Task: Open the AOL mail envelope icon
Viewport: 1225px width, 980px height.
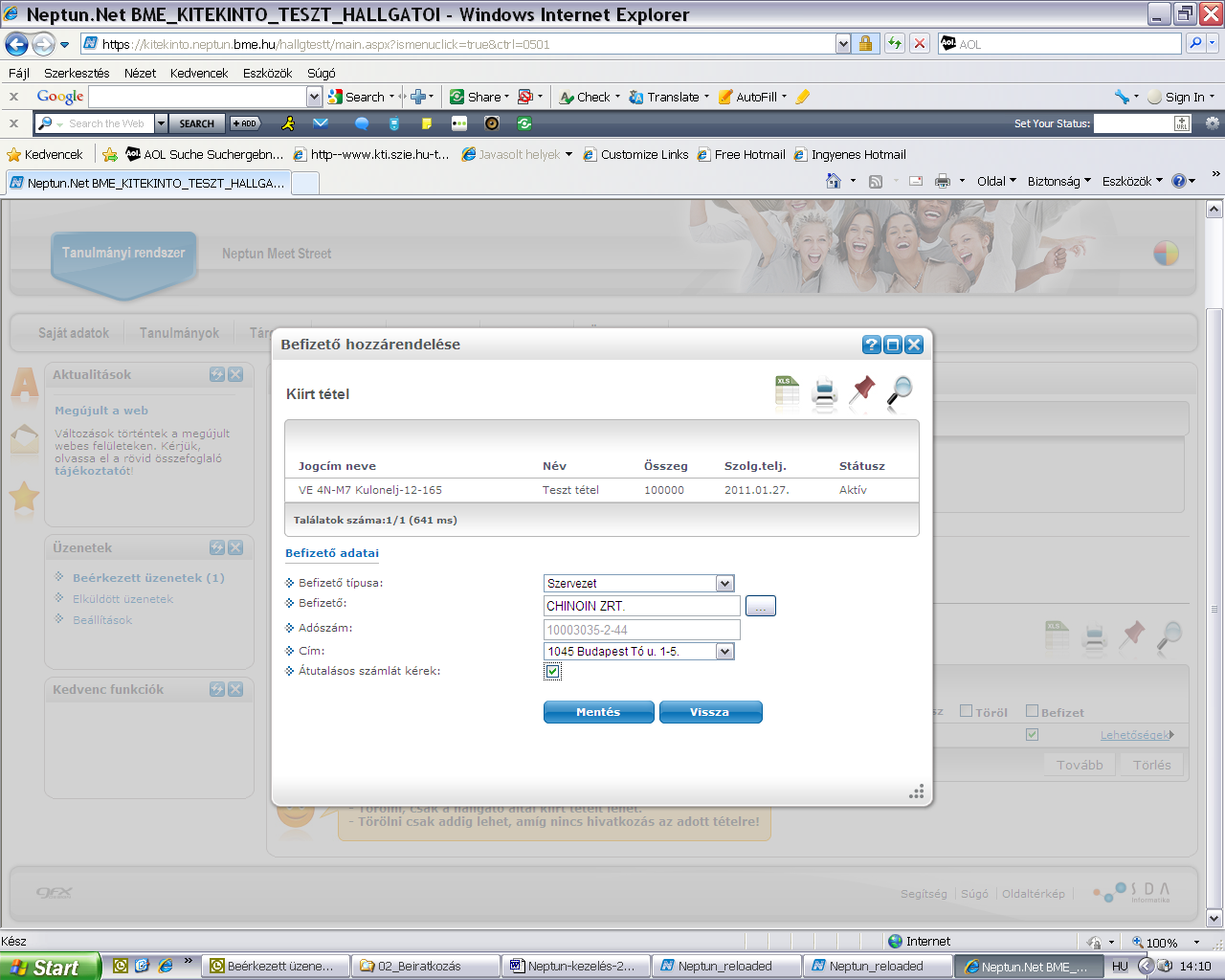Action: tap(321, 122)
